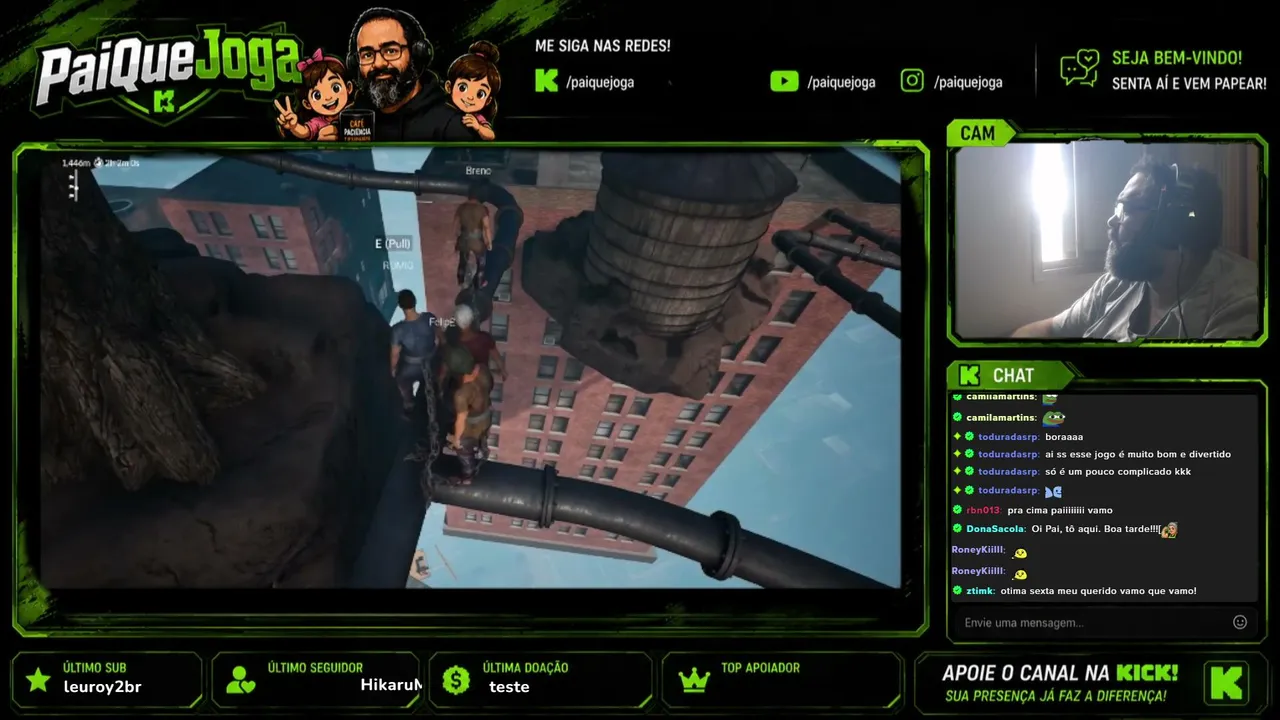1280x720 pixels.
Task: Click the cartoon streamer avatar with headphones
Action: coord(392,75)
